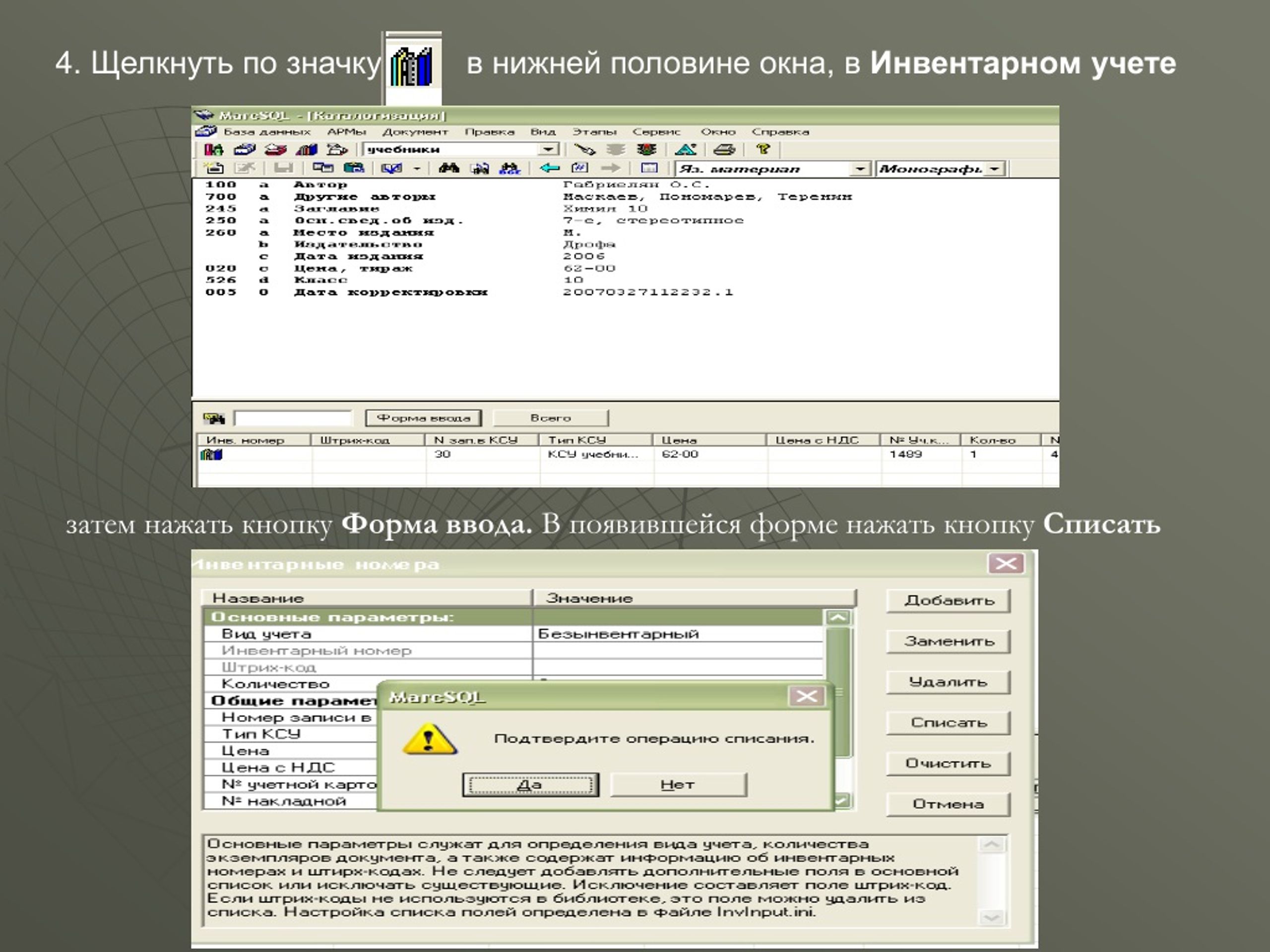Click the new document icon in lower toolbar
This screenshot has width=1270, height=952.
(x=214, y=168)
